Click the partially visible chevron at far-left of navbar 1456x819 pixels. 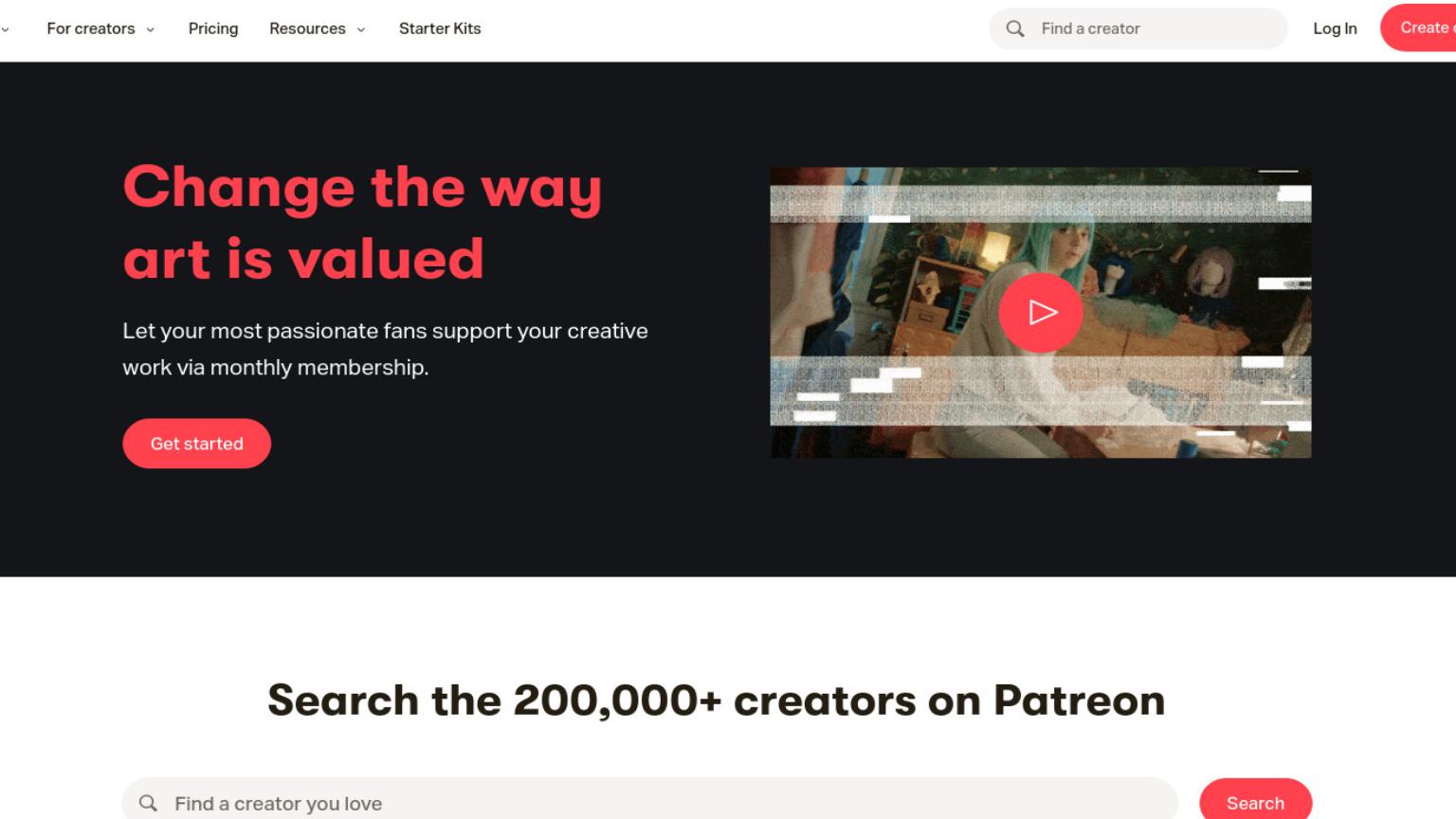coord(5,29)
